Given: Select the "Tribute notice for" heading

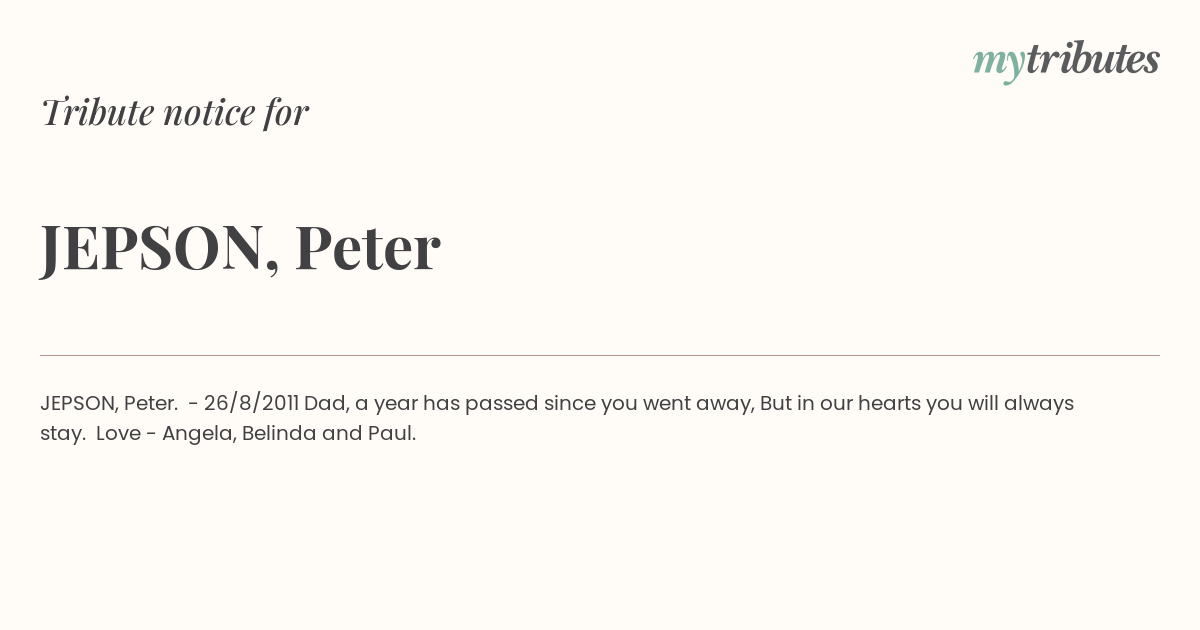Looking at the screenshot, I should (174, 112).
